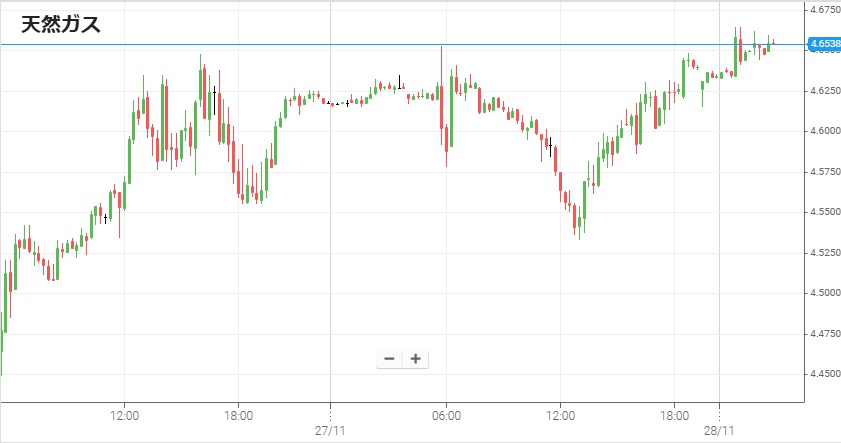Click the 4.4500 price axis label

click(823, 374)
